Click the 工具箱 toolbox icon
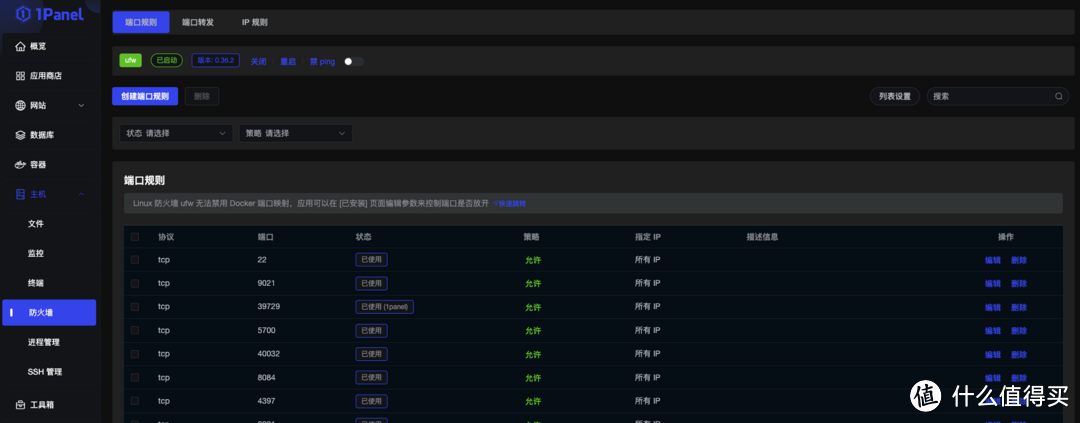The image size is (1080, 423). pyautogui.click(x=21, y=404)
